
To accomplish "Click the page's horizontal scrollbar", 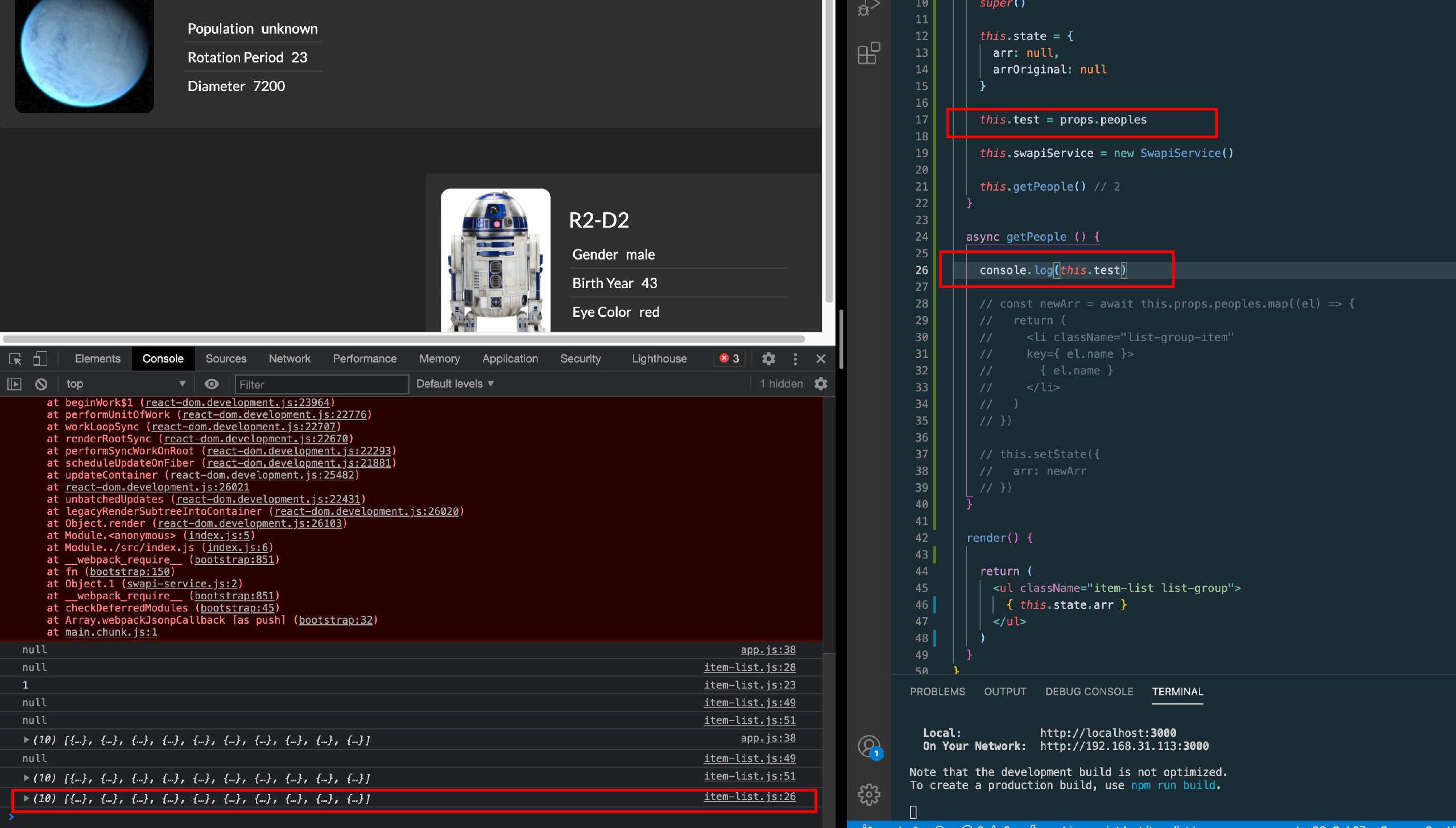I will (404, 339).
